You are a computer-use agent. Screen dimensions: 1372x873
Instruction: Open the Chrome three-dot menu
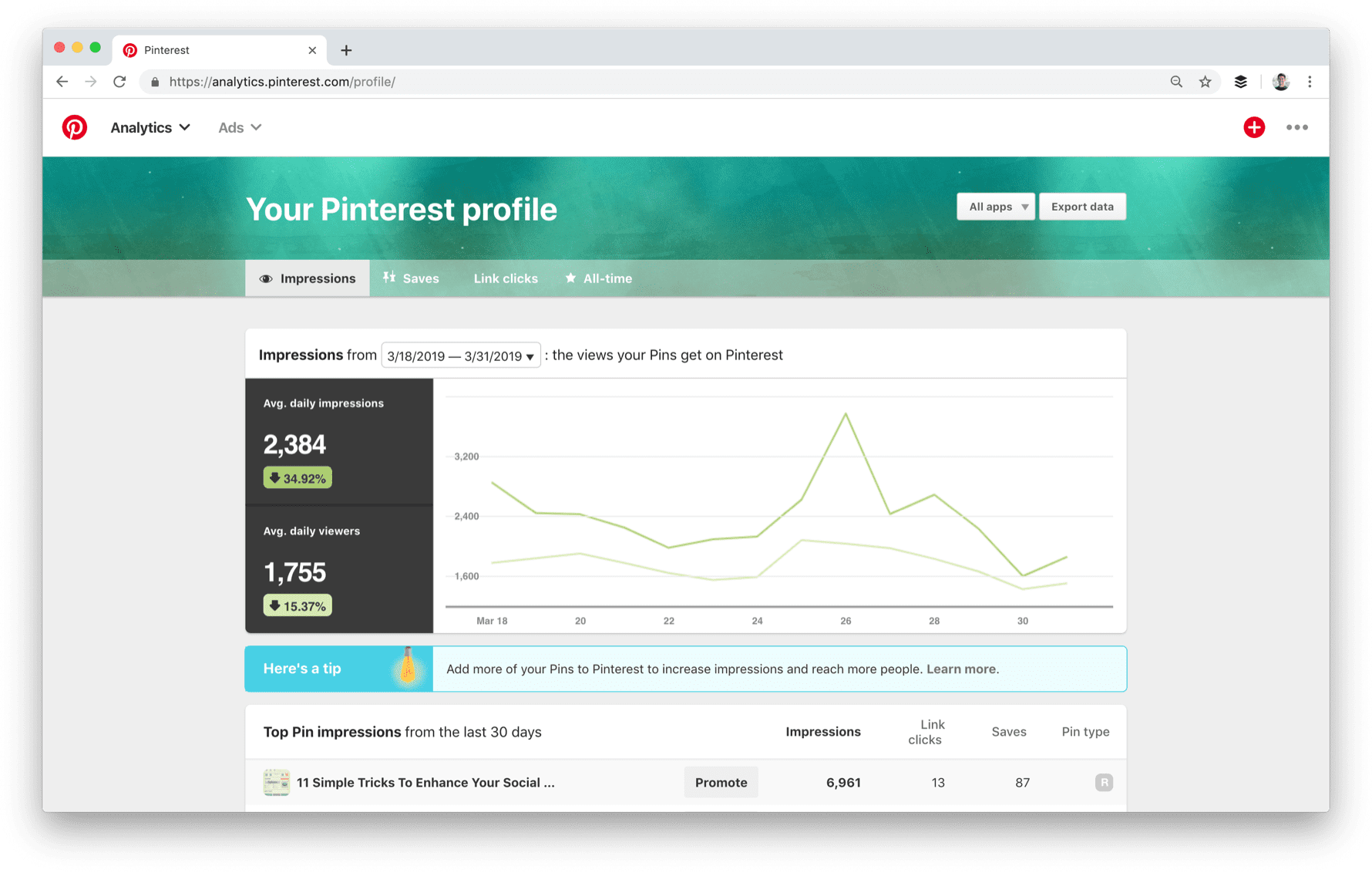pos(1310,82)
